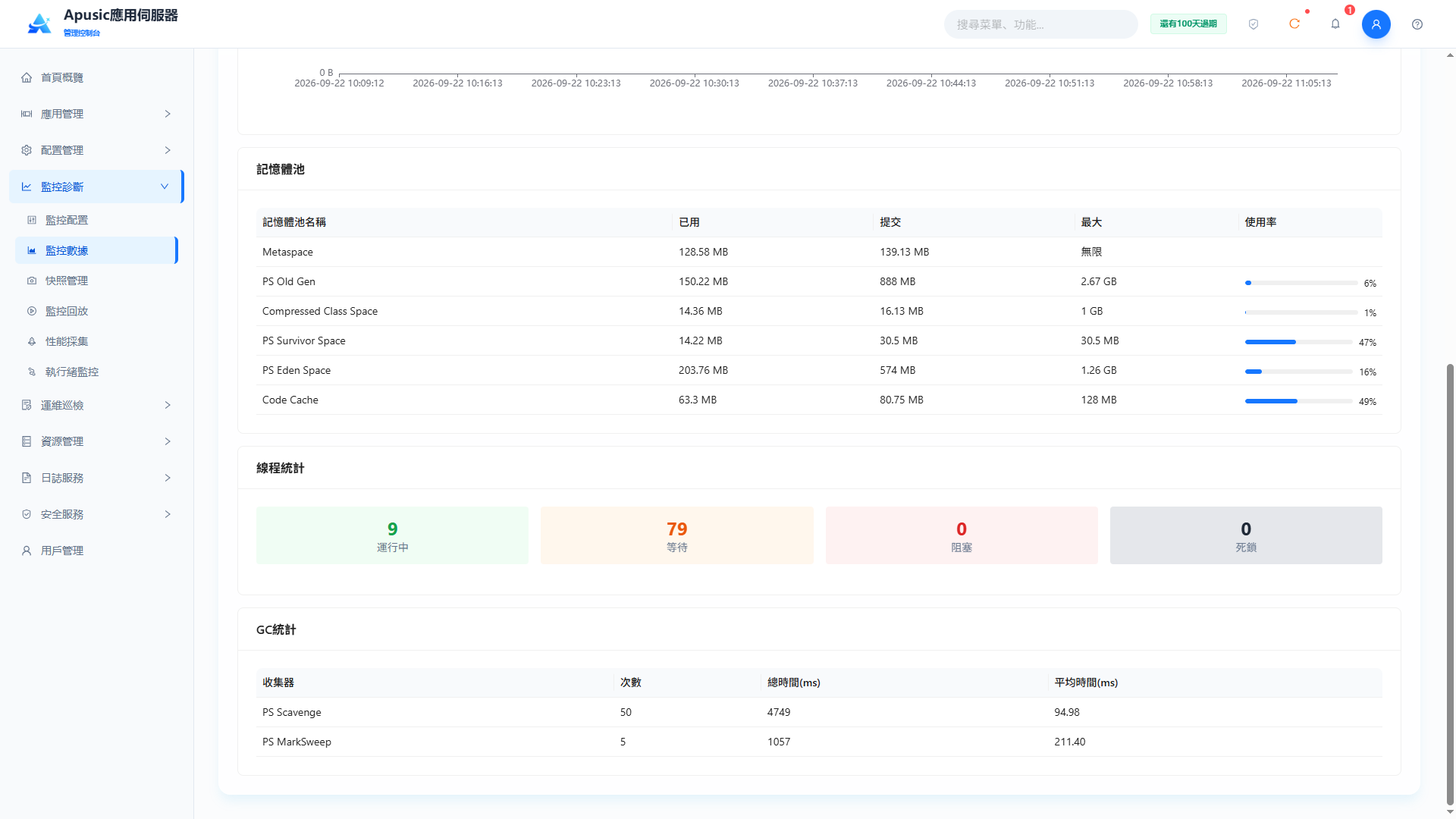The image size is (1456, 819).
Task: Click the 首頁概覽 home icon
Action: click(27, 77)
